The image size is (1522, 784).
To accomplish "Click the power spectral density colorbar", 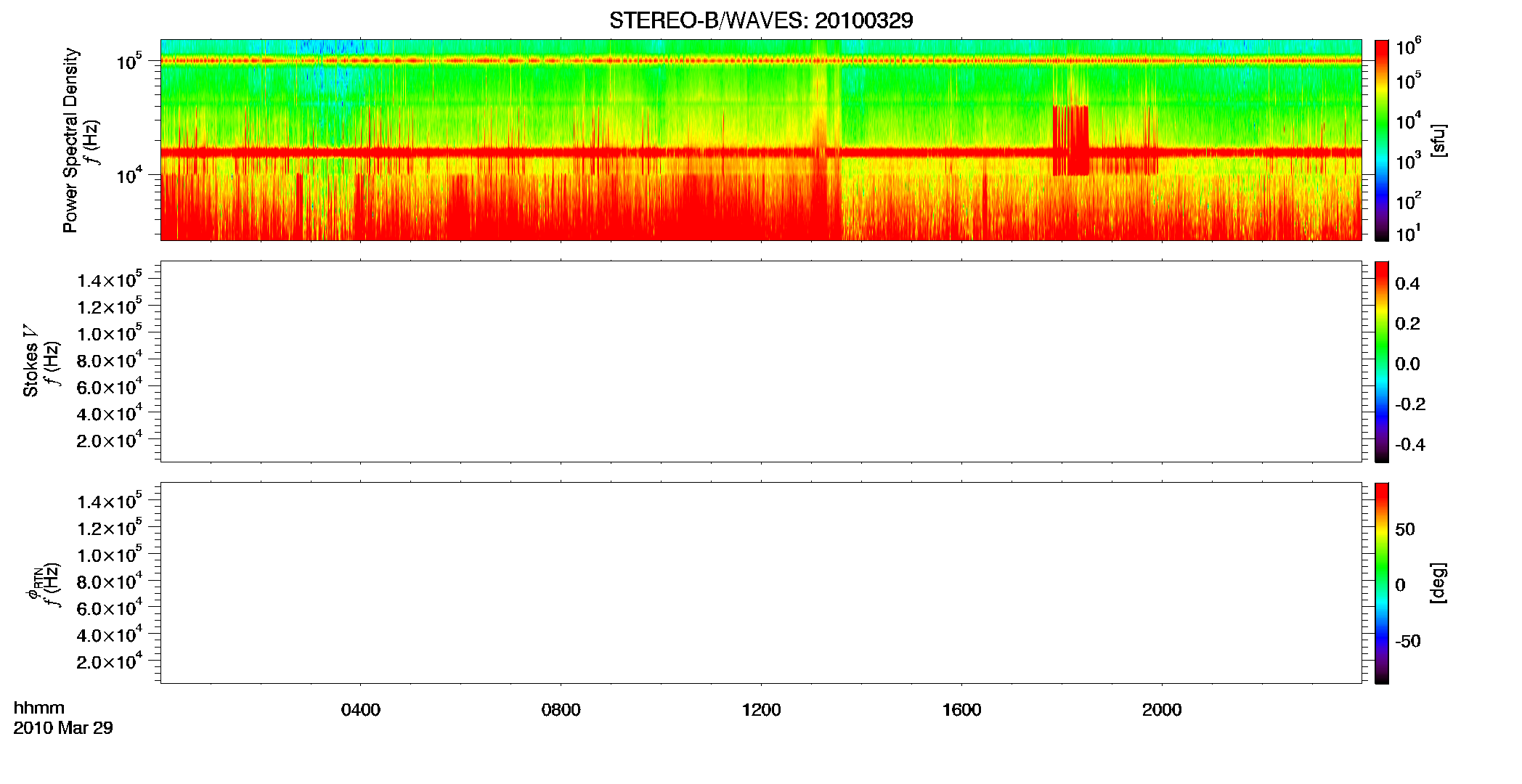I will coord(1382,140).
